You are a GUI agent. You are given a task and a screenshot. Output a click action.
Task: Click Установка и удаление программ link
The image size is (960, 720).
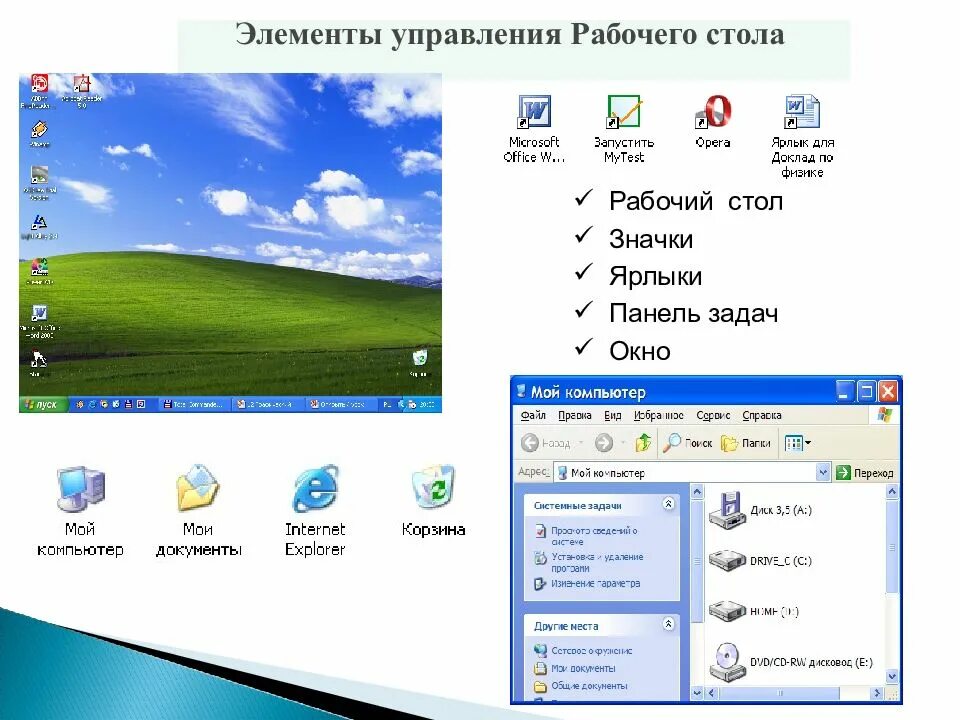(589, 562)
